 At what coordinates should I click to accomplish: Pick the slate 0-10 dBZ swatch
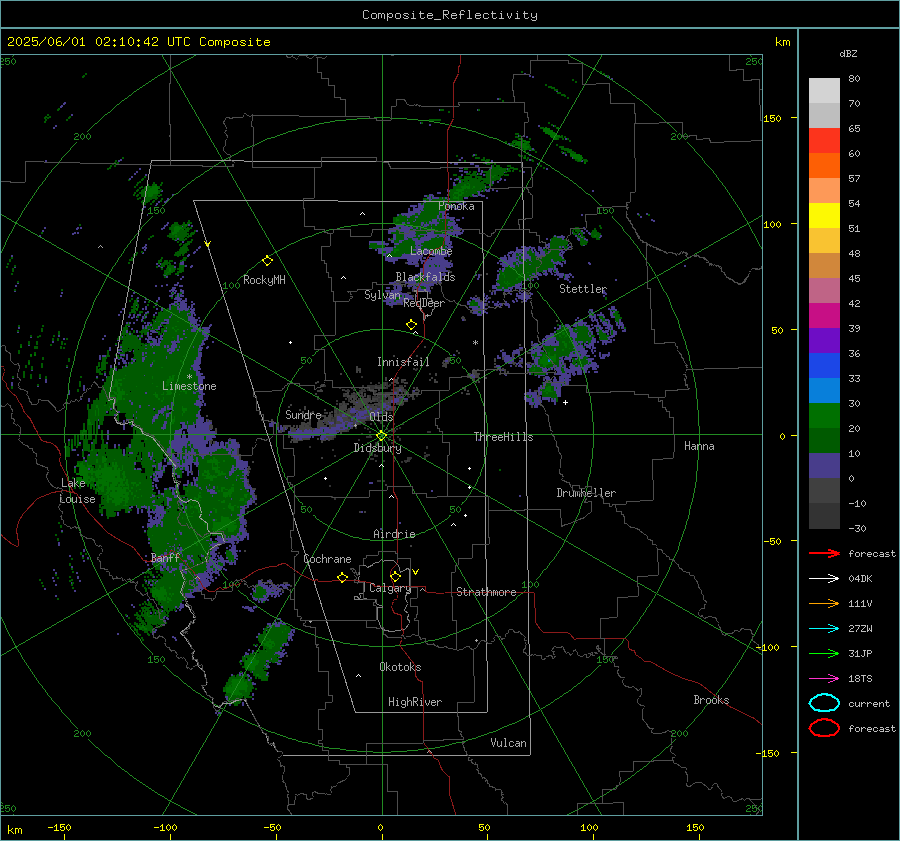(x=824, y=466)
